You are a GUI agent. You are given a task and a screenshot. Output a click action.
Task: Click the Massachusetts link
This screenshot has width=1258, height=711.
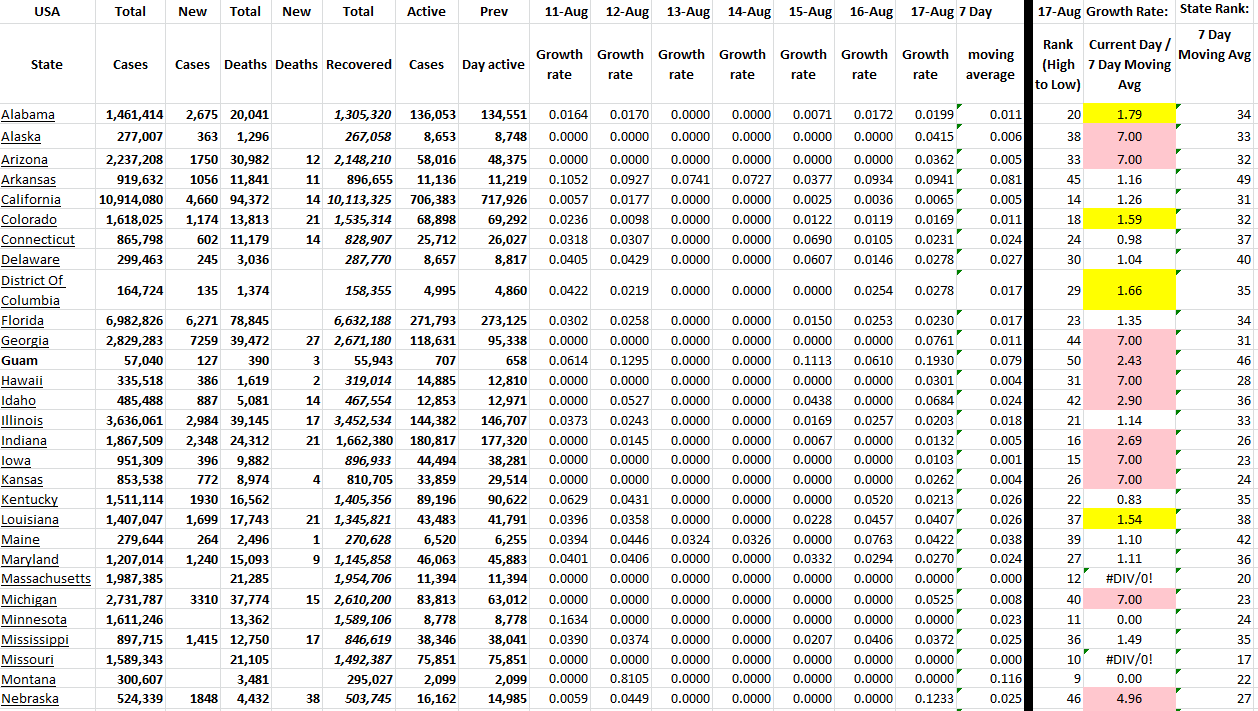pos(46,579)
